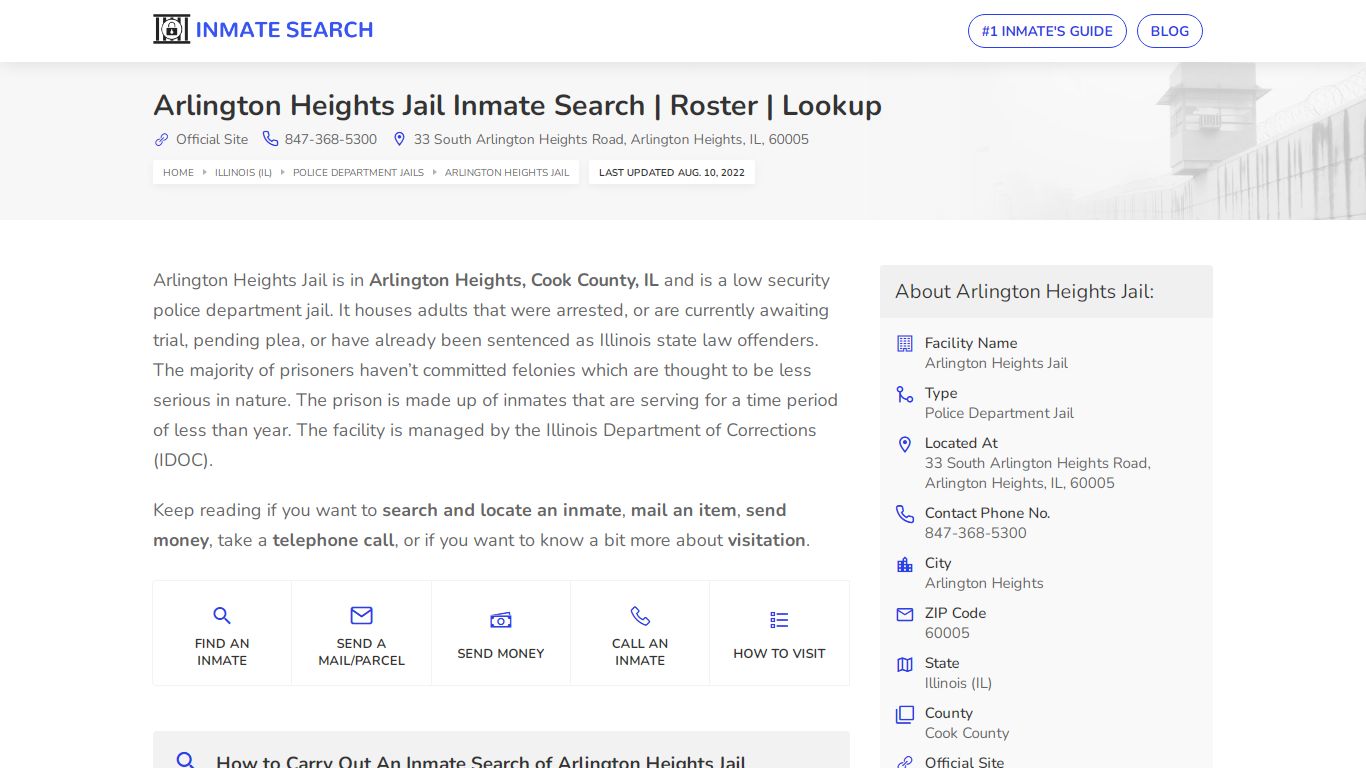
Task: Open the Send Money tile label
Action: click(501, 653)
